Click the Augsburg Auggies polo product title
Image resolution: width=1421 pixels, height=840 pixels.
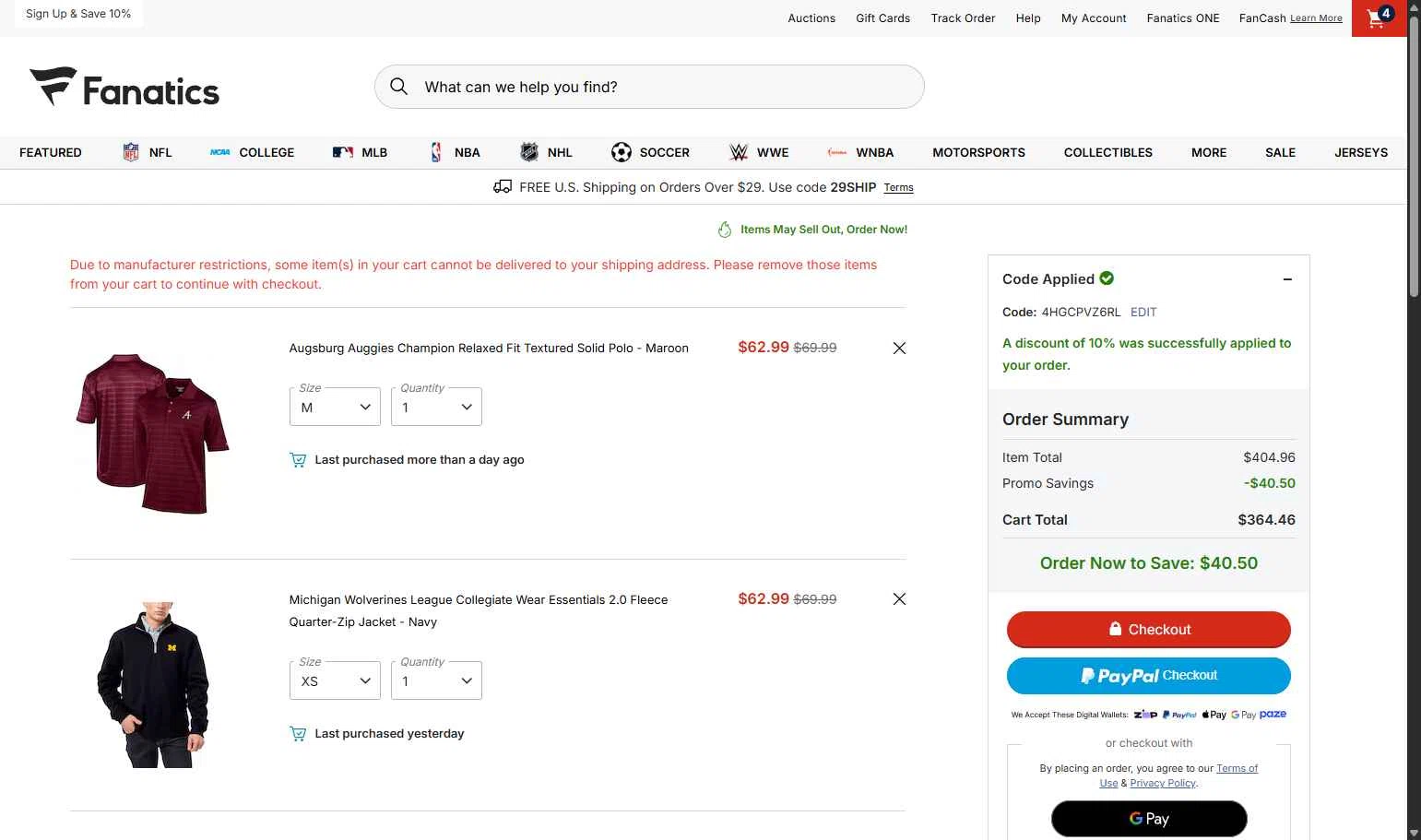click(x=489, y=348)
